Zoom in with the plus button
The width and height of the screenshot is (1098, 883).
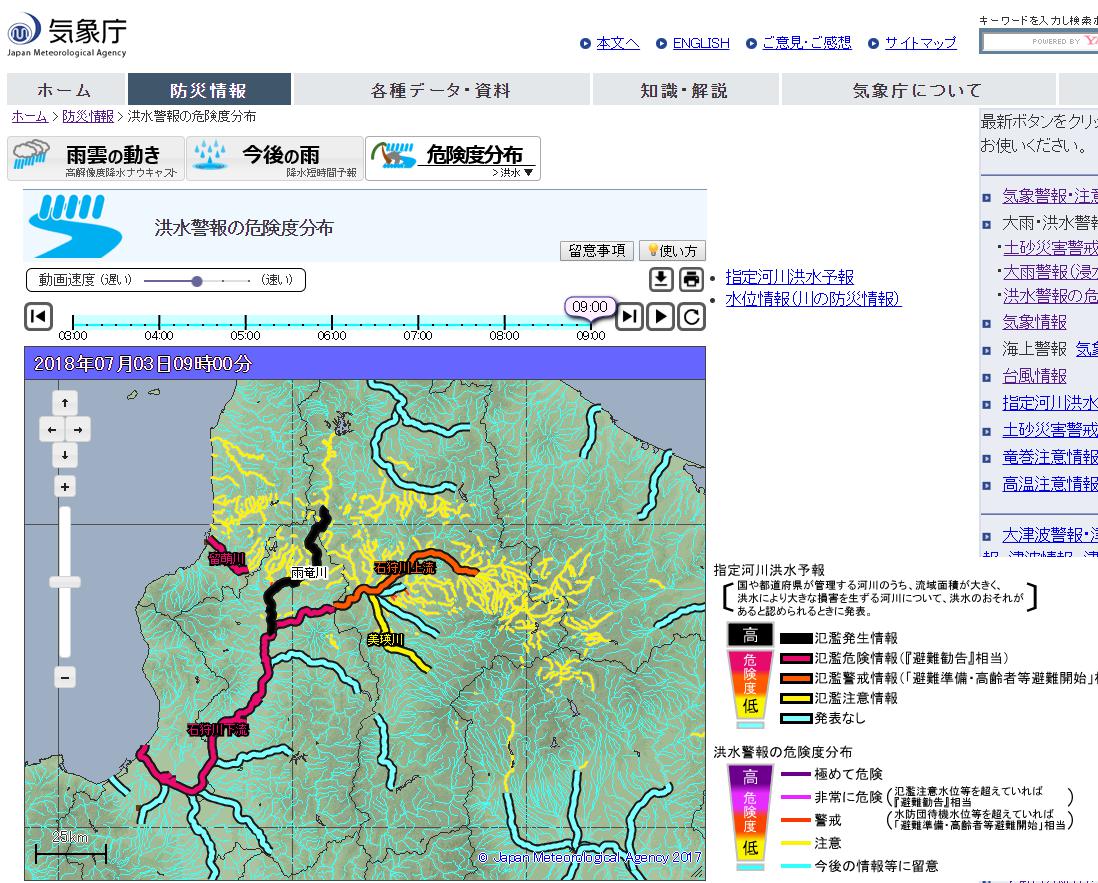(65, 487)
